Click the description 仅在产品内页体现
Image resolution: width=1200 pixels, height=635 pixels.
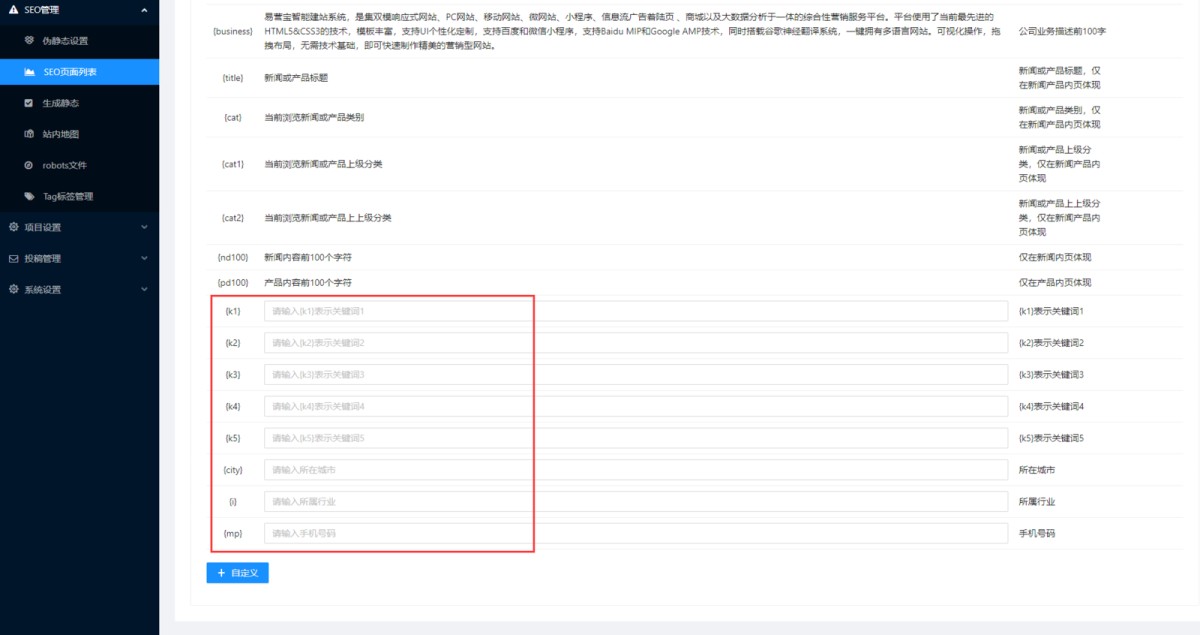(1056, 283)
